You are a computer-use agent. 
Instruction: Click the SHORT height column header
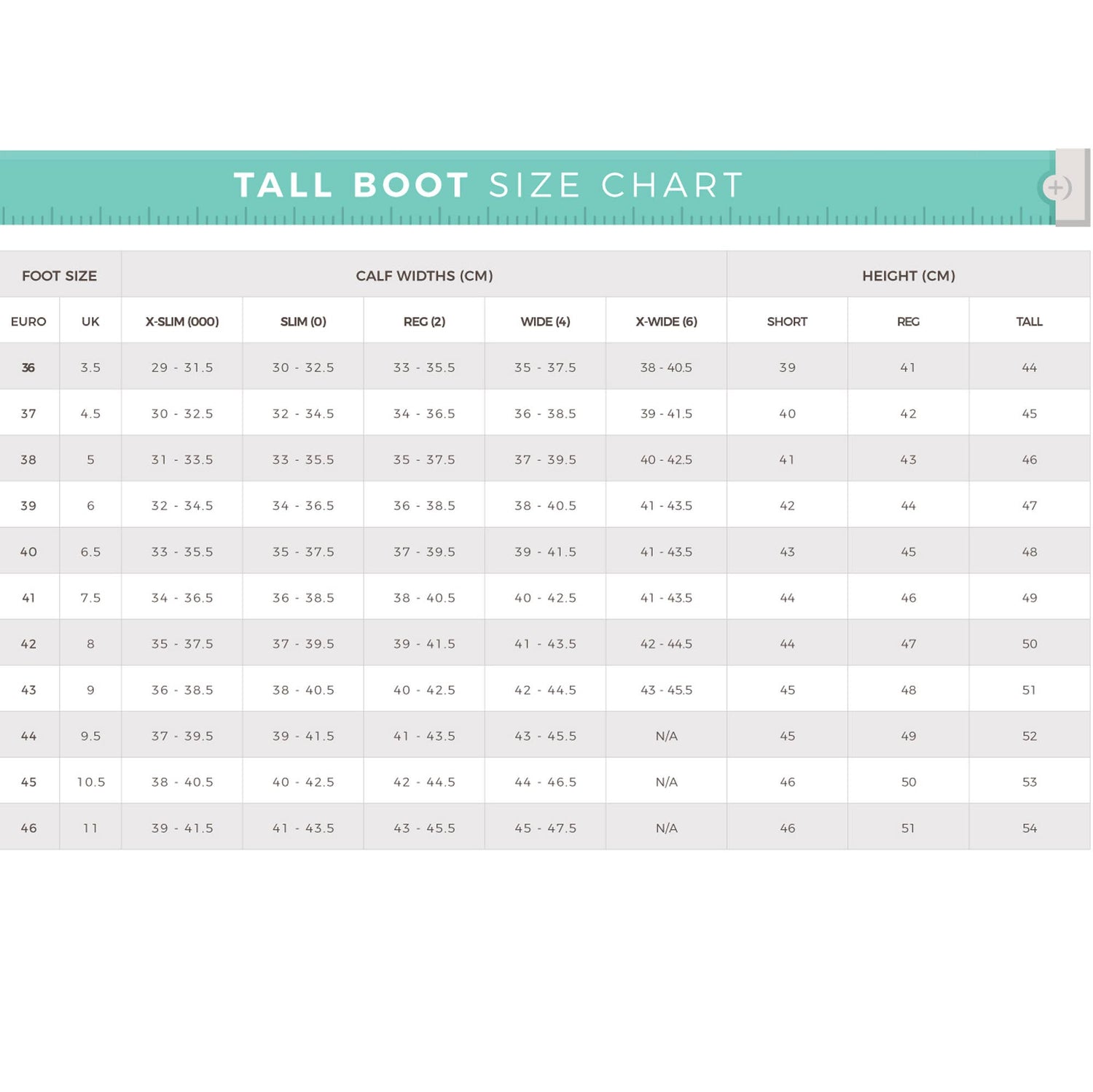tap(786, 321)
